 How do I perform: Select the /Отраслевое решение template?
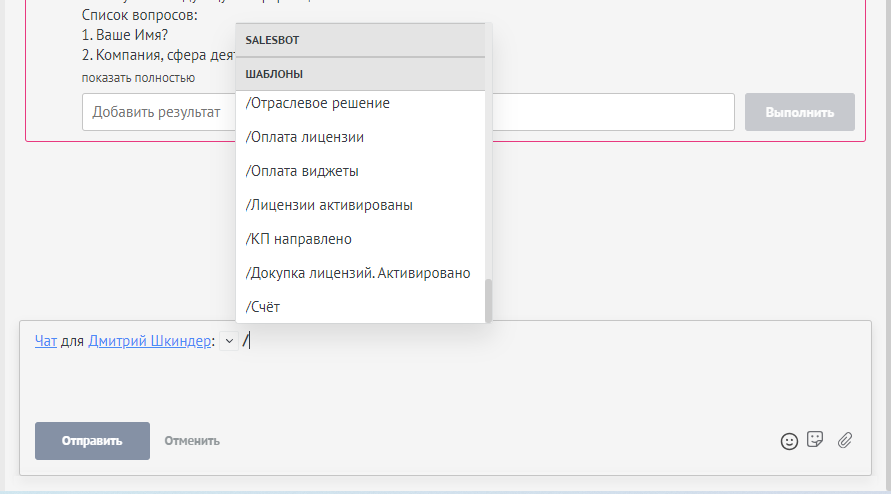click(x=317, y=103)
